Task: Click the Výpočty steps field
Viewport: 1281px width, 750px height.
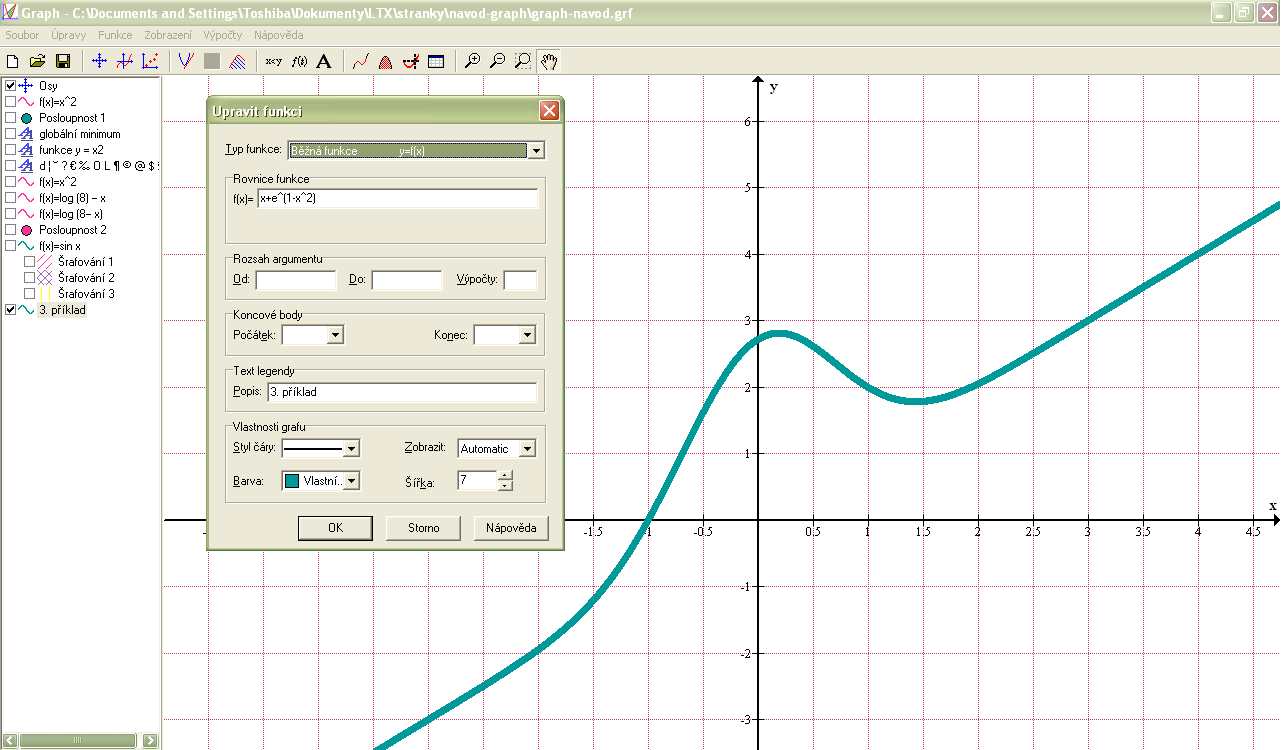Action: [x=520, y=280]
